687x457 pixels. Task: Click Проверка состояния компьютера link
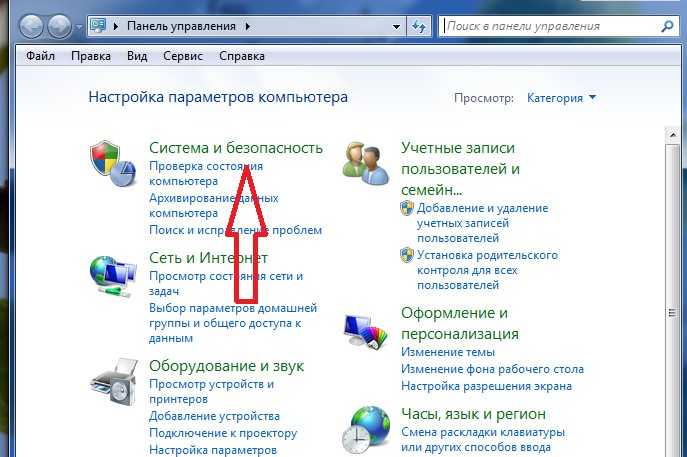(206, 174)
